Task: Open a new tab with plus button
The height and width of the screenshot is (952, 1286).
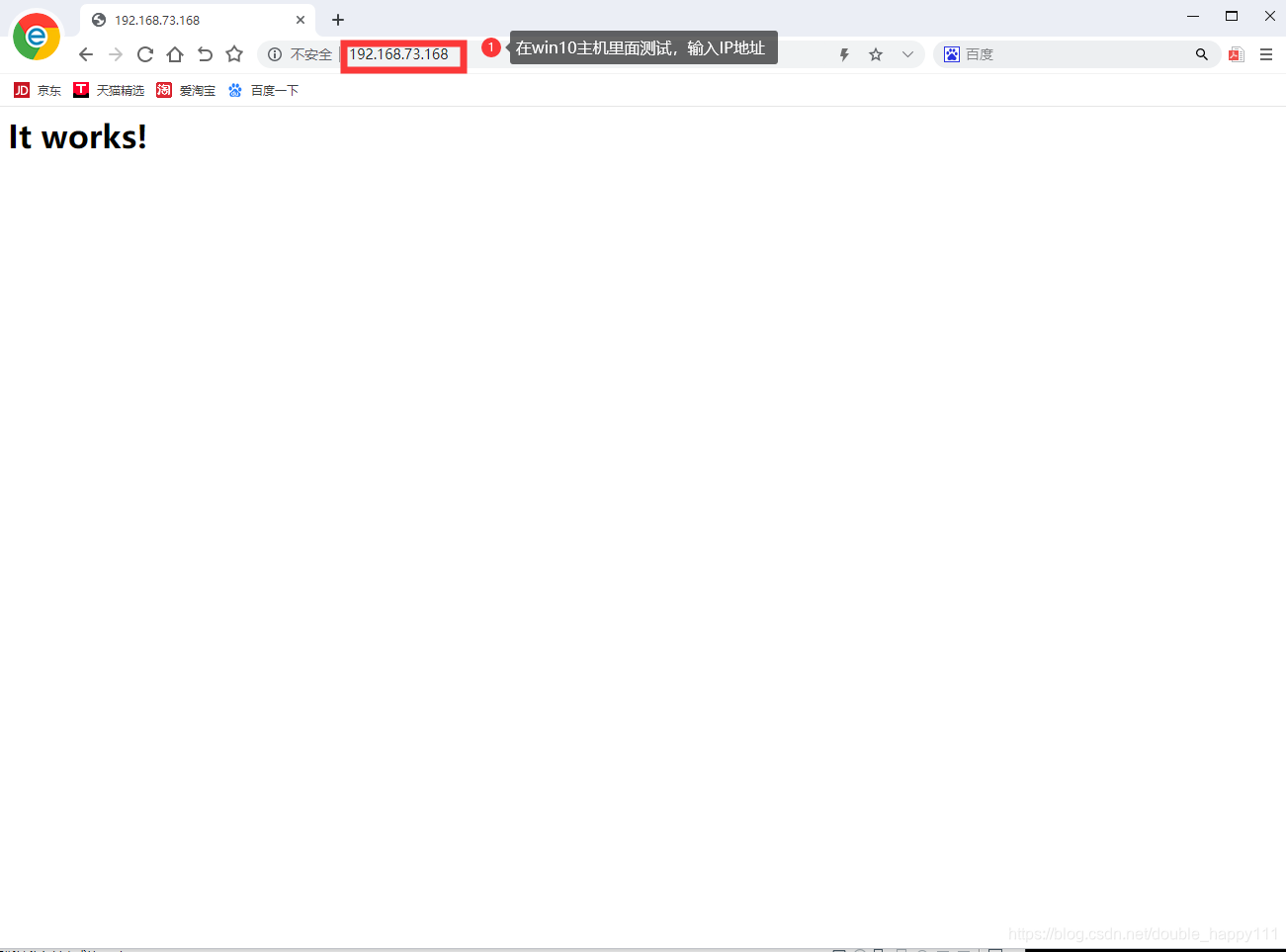Action: (x=338, y=20)
